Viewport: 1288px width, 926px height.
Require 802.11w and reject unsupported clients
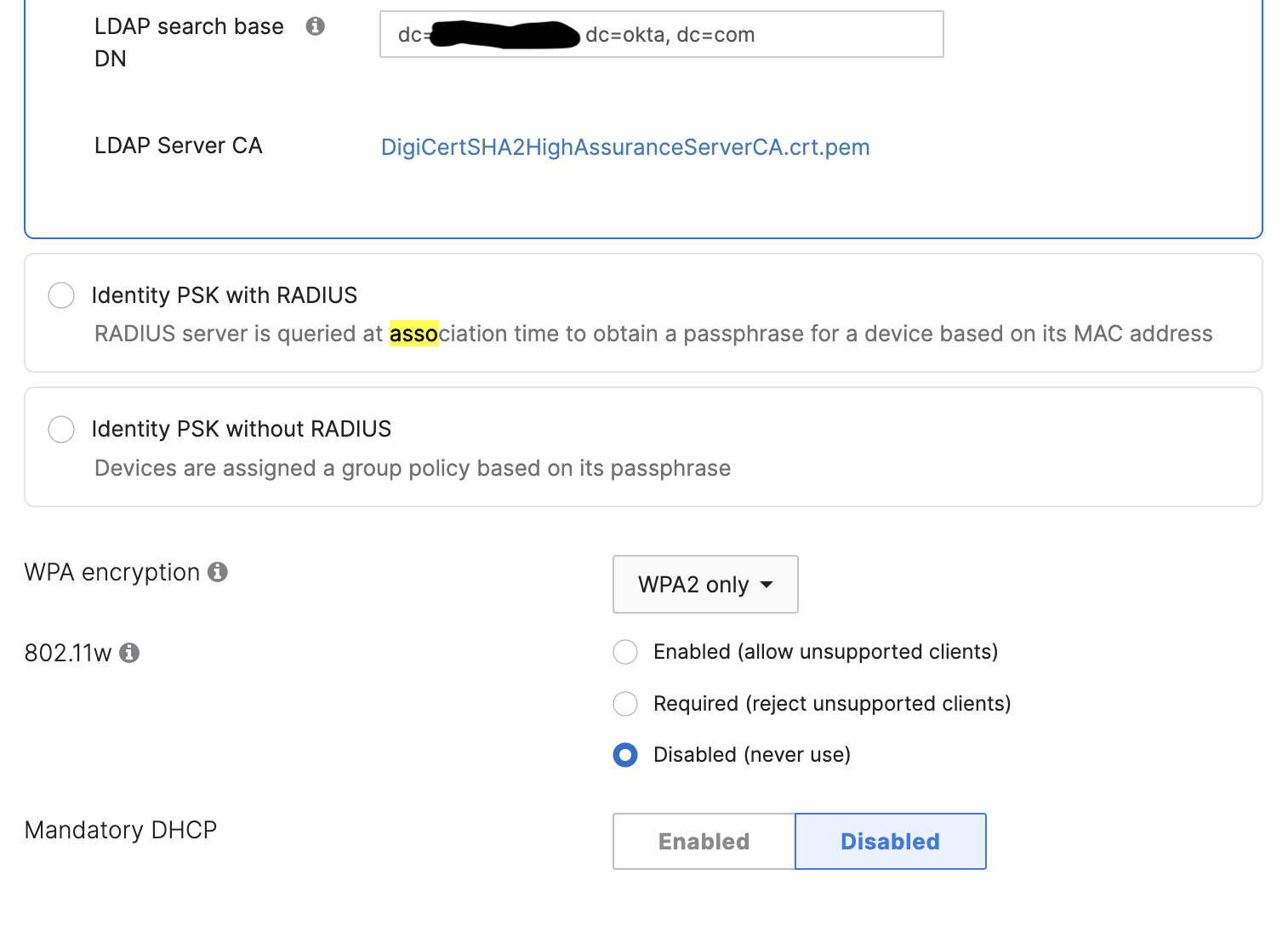coord(625,704)
